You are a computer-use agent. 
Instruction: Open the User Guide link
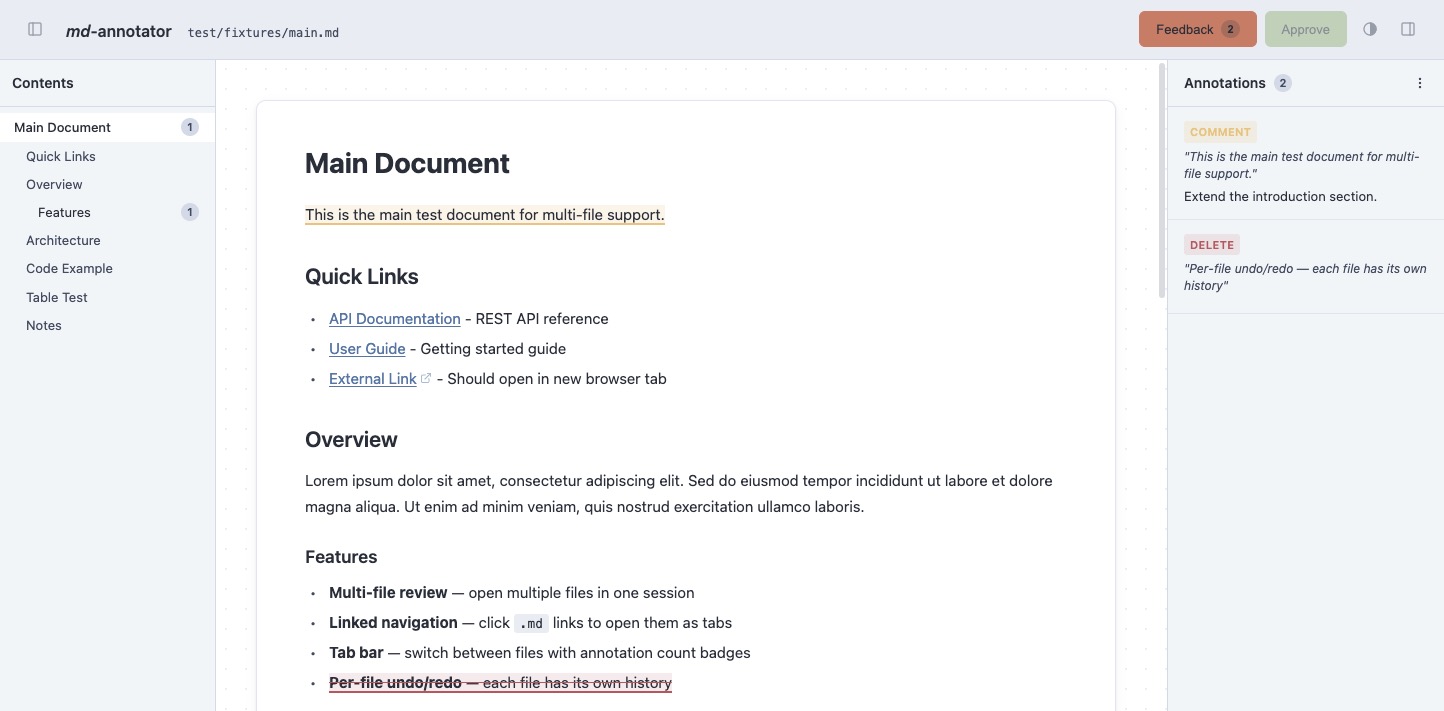click(x=367, y=348)
